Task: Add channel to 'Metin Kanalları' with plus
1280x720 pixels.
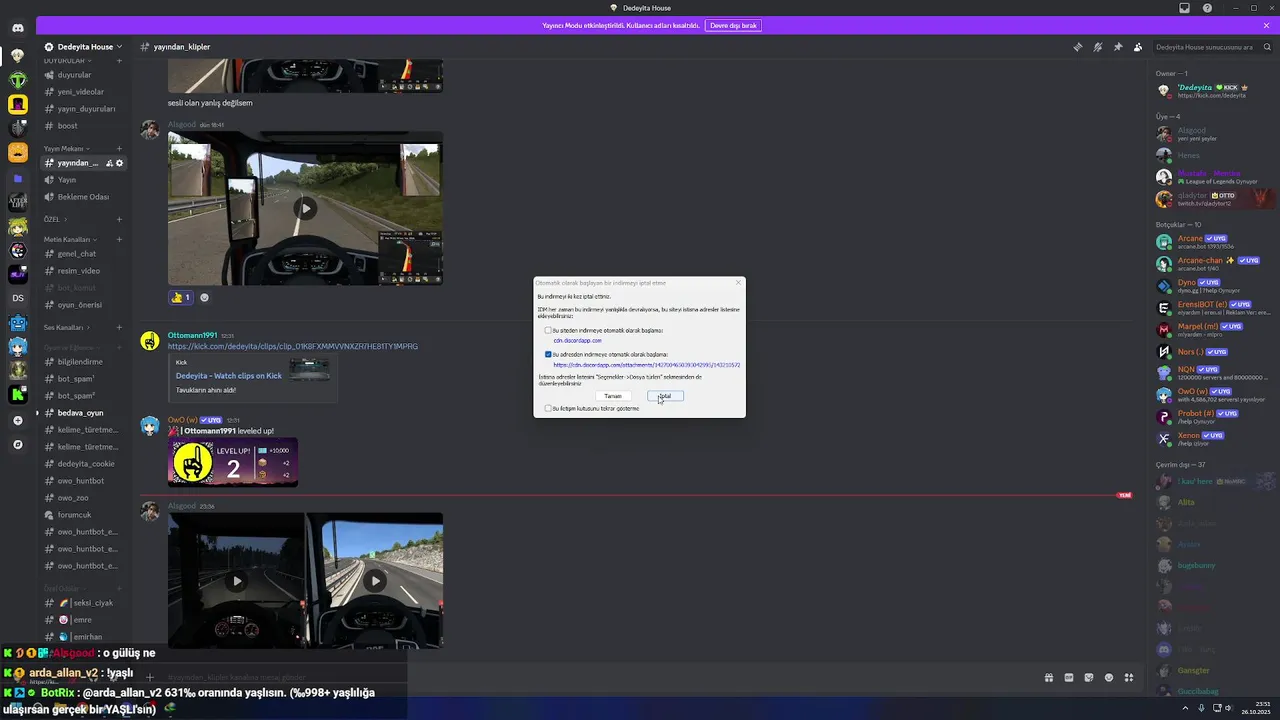Action: tap(119, 240)
